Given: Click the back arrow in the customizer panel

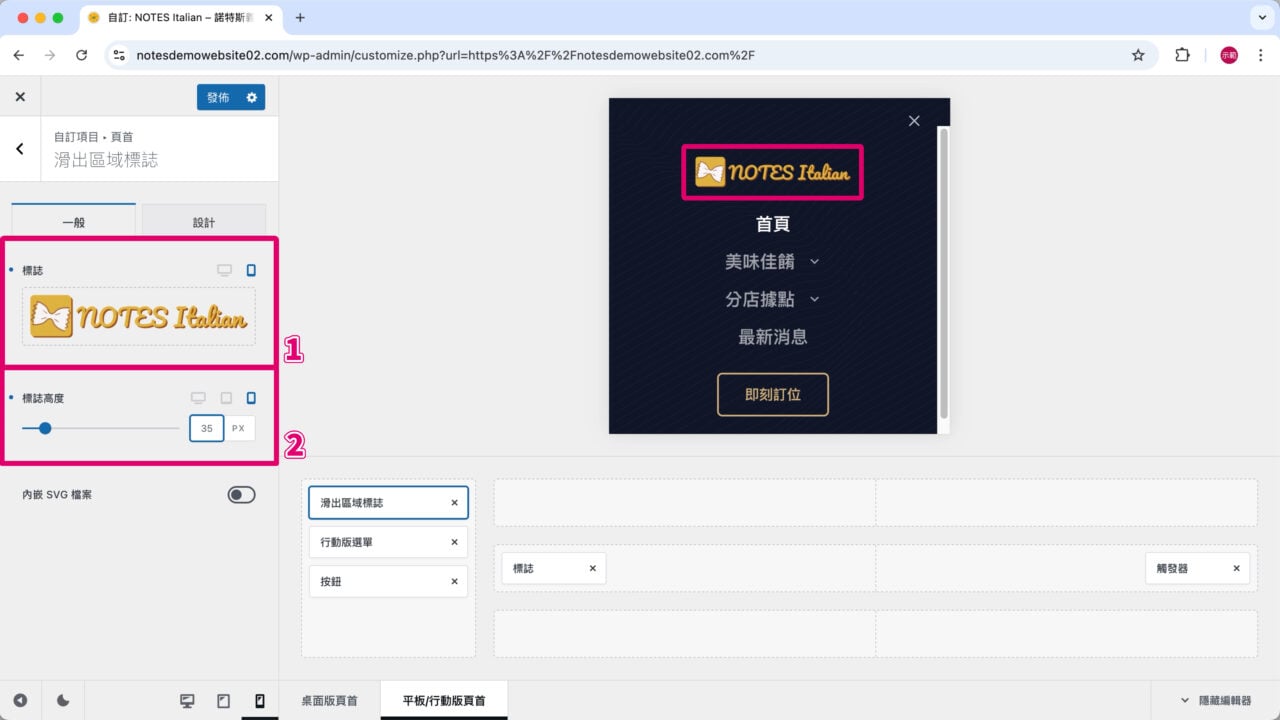Looking at the screenshot, I should [x=18, y=148].
